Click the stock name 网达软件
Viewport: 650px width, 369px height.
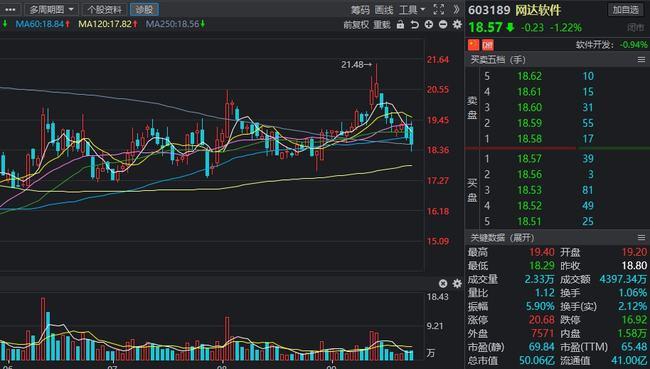(538, 10)
